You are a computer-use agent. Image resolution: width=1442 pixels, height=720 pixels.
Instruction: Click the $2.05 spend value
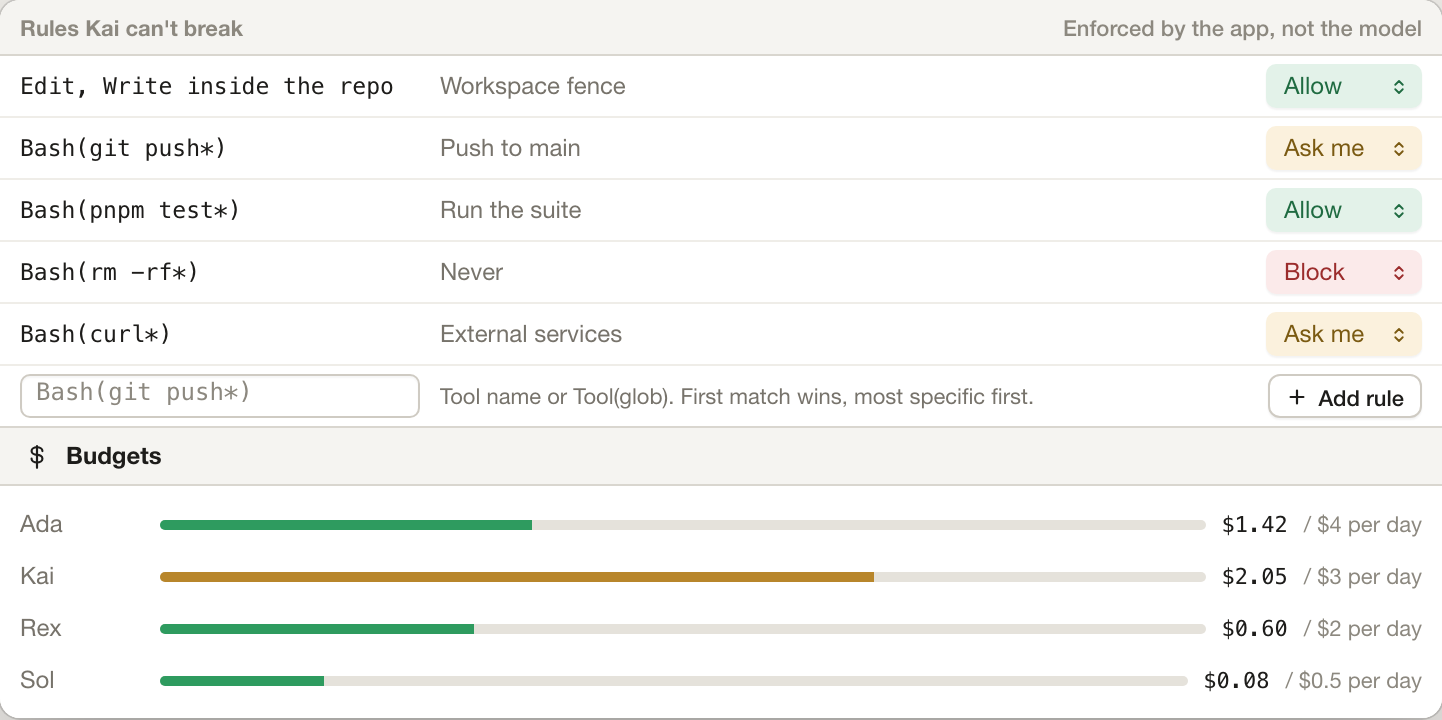1254,576
